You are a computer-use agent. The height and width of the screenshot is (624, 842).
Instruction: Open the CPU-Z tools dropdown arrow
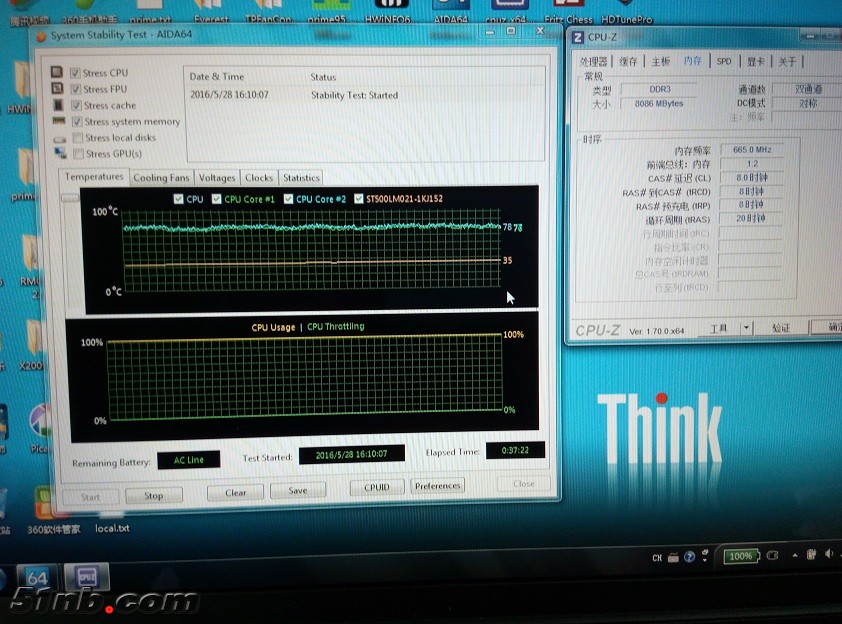[x=746, y=328]
